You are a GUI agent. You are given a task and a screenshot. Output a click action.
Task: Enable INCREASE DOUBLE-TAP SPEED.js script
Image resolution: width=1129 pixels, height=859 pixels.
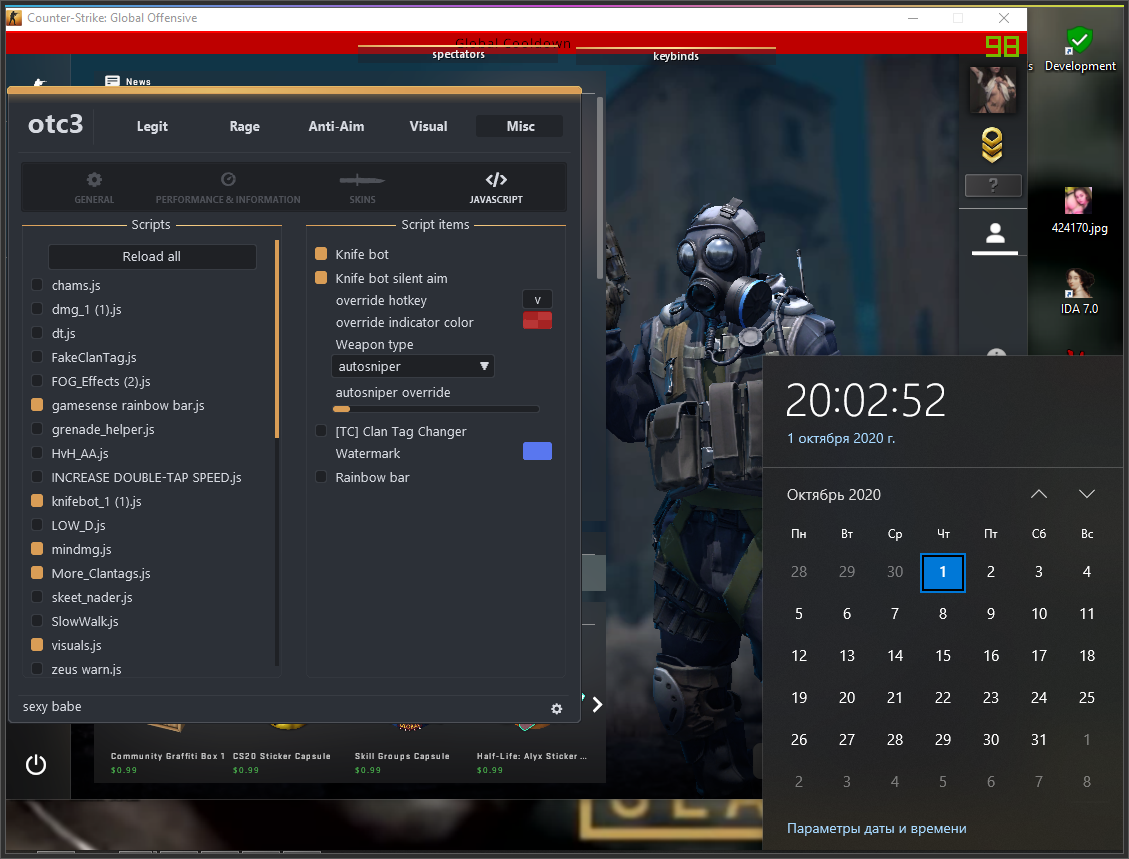[37, 477]
